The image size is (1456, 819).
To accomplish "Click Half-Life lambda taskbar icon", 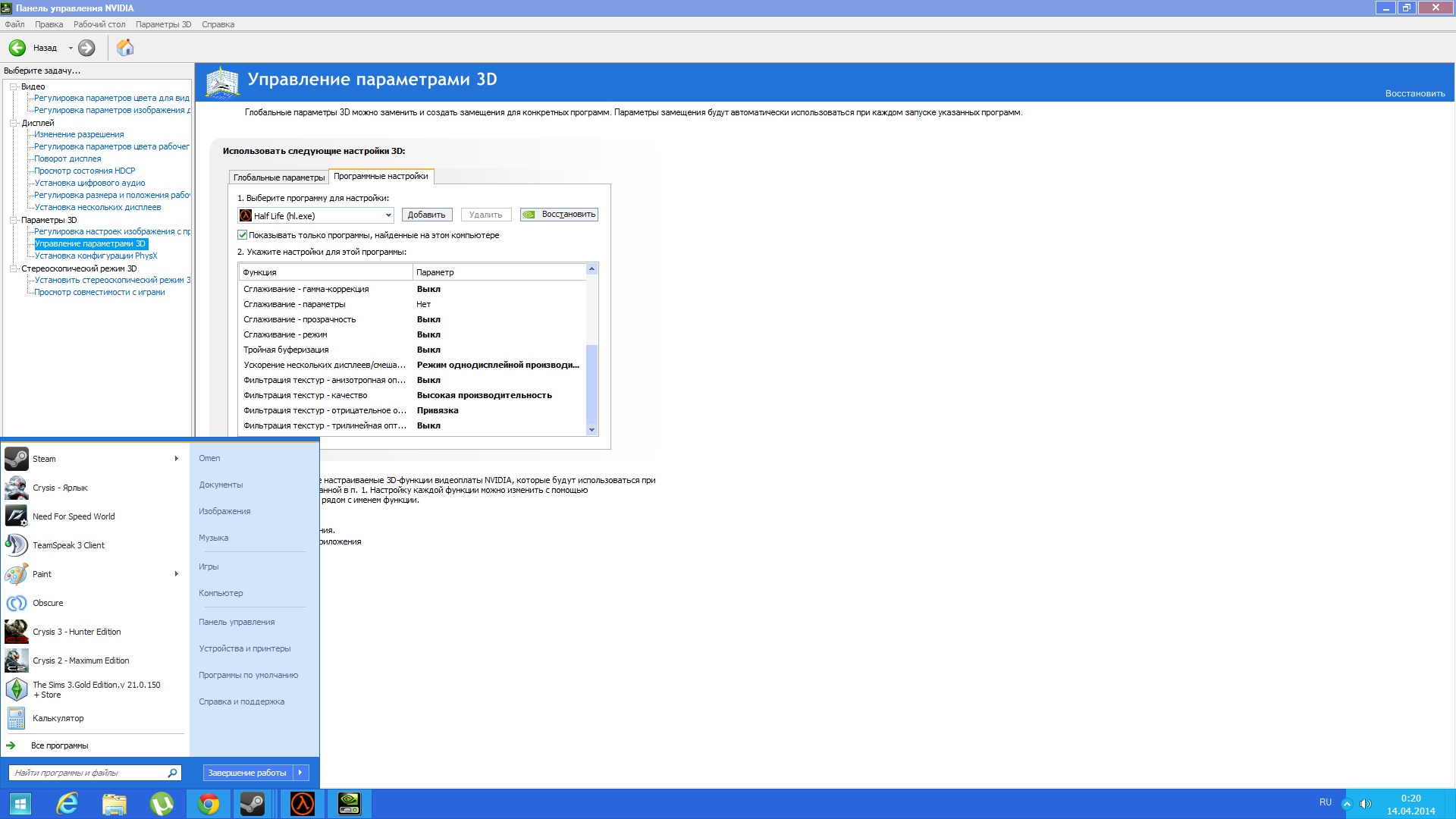I will 303,804.
